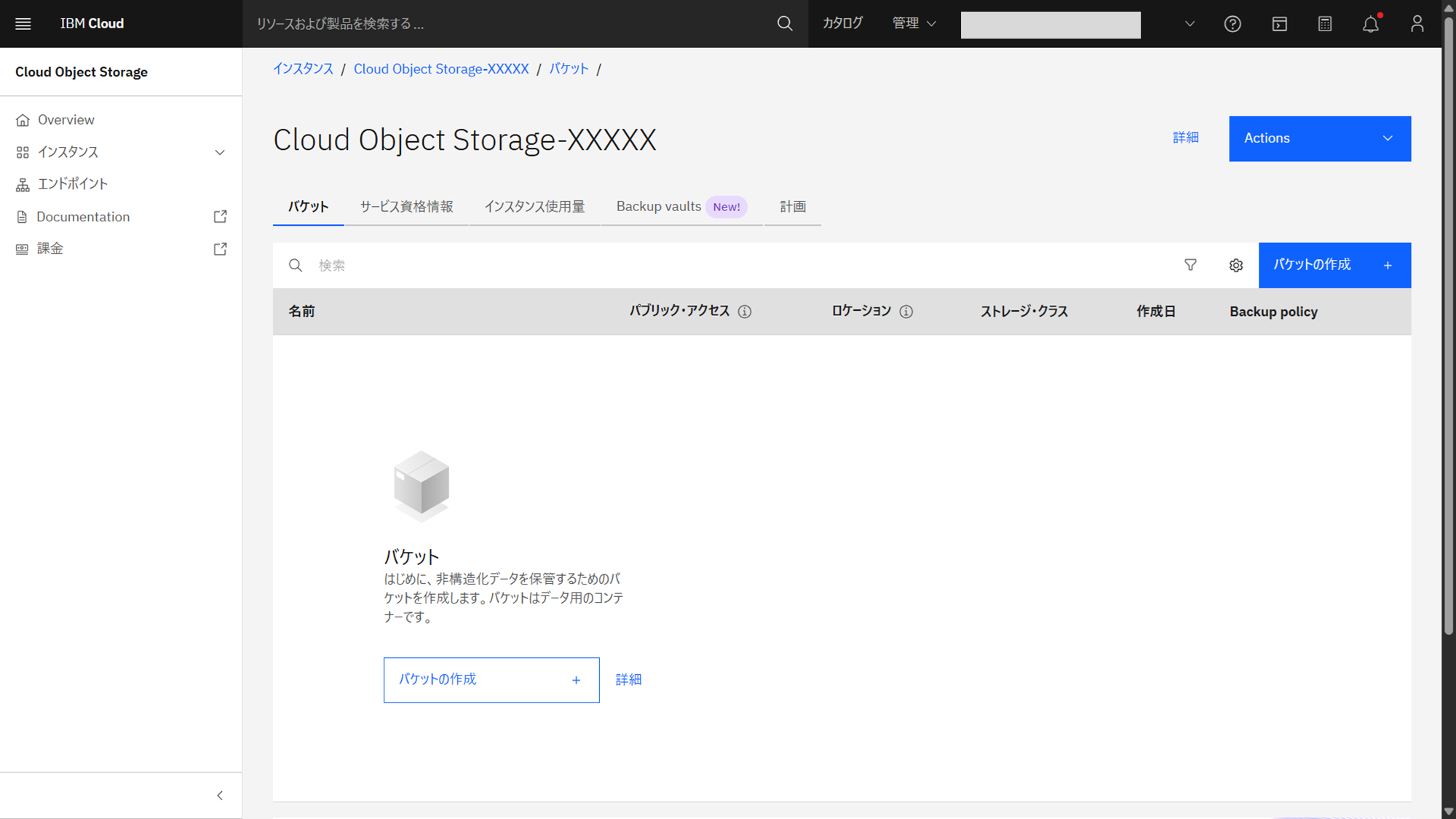Launch IBM Cloud Shell terminal icon

pyautogui.click(x=1279, y=24)
